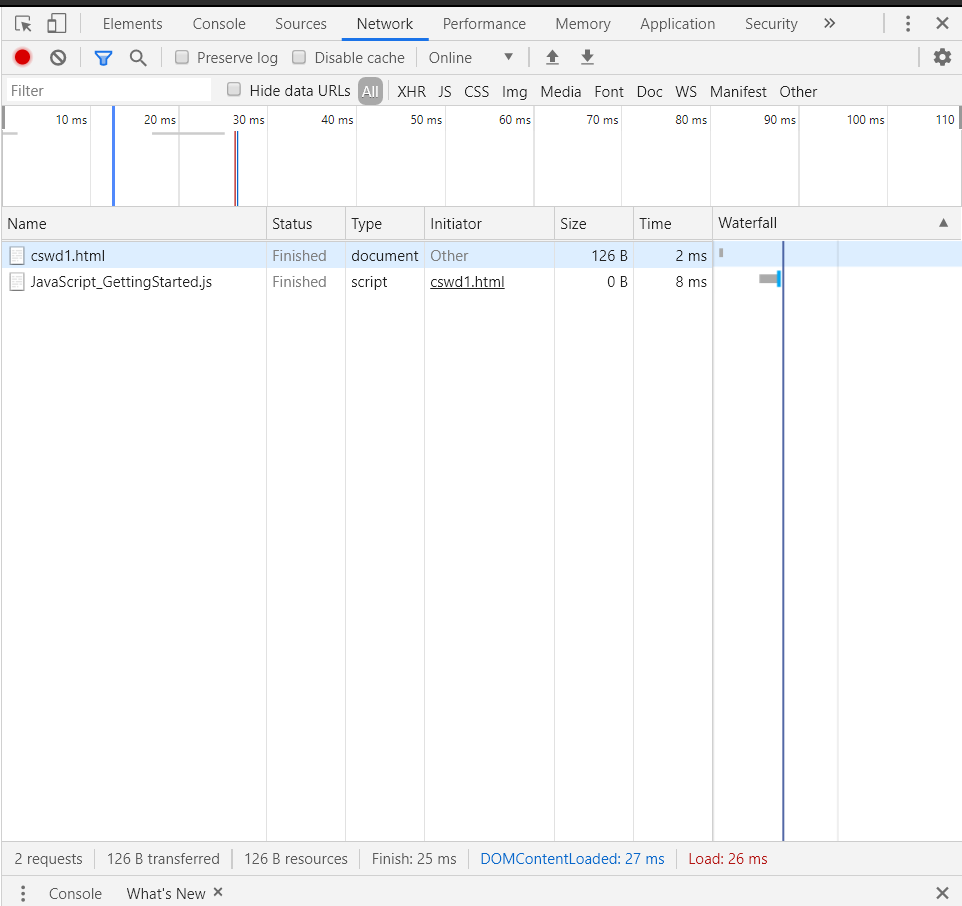Stop recording network log (red record icon)
Screen dimensions: 962x906
pos(22,57)
